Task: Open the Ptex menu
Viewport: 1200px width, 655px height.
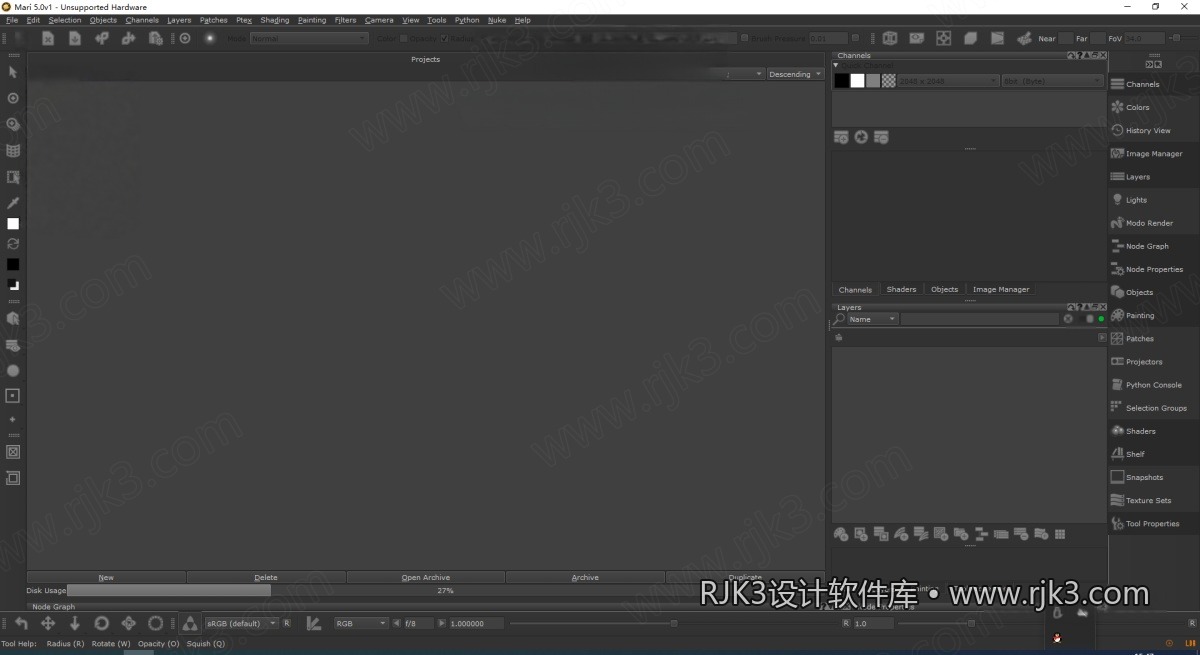Action: pos(244,20)
